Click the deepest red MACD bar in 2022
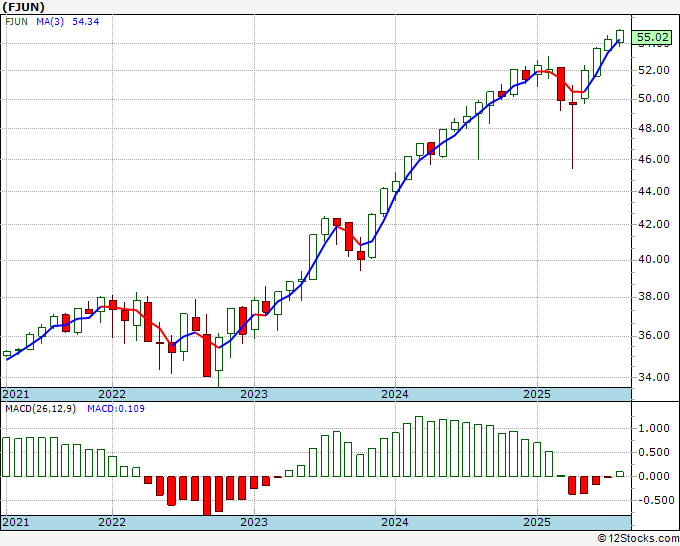This screenshot has width=680, height=546. (207, 496)
